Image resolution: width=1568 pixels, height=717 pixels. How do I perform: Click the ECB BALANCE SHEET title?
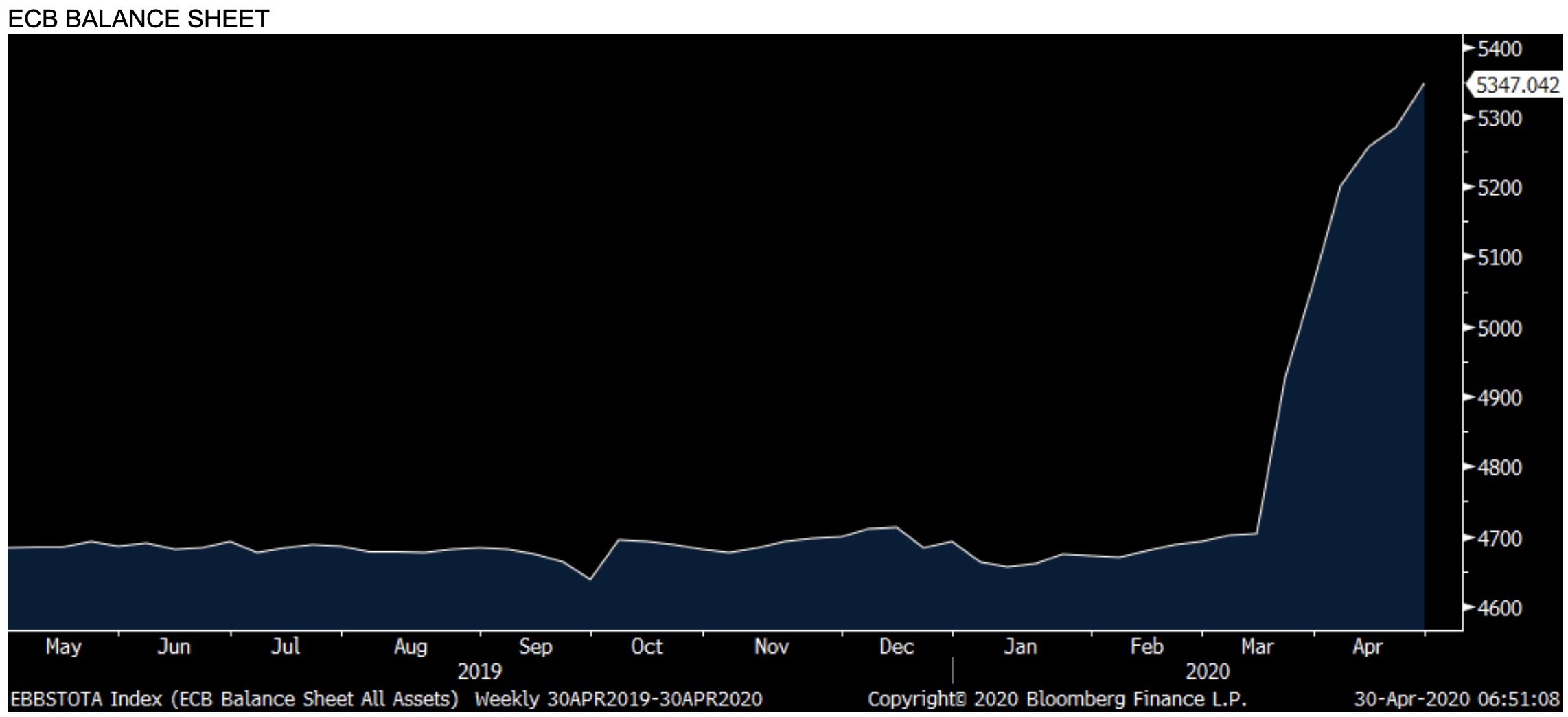[x=139, y=19]
